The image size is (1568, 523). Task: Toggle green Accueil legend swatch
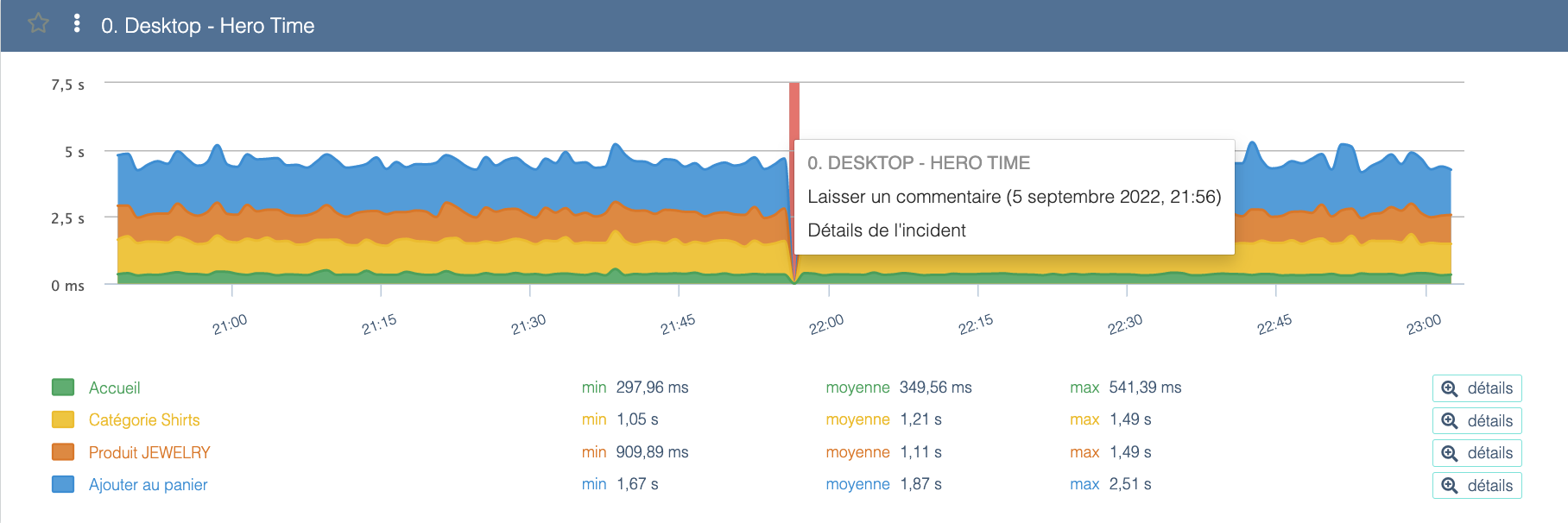click(x=63, y=388)
